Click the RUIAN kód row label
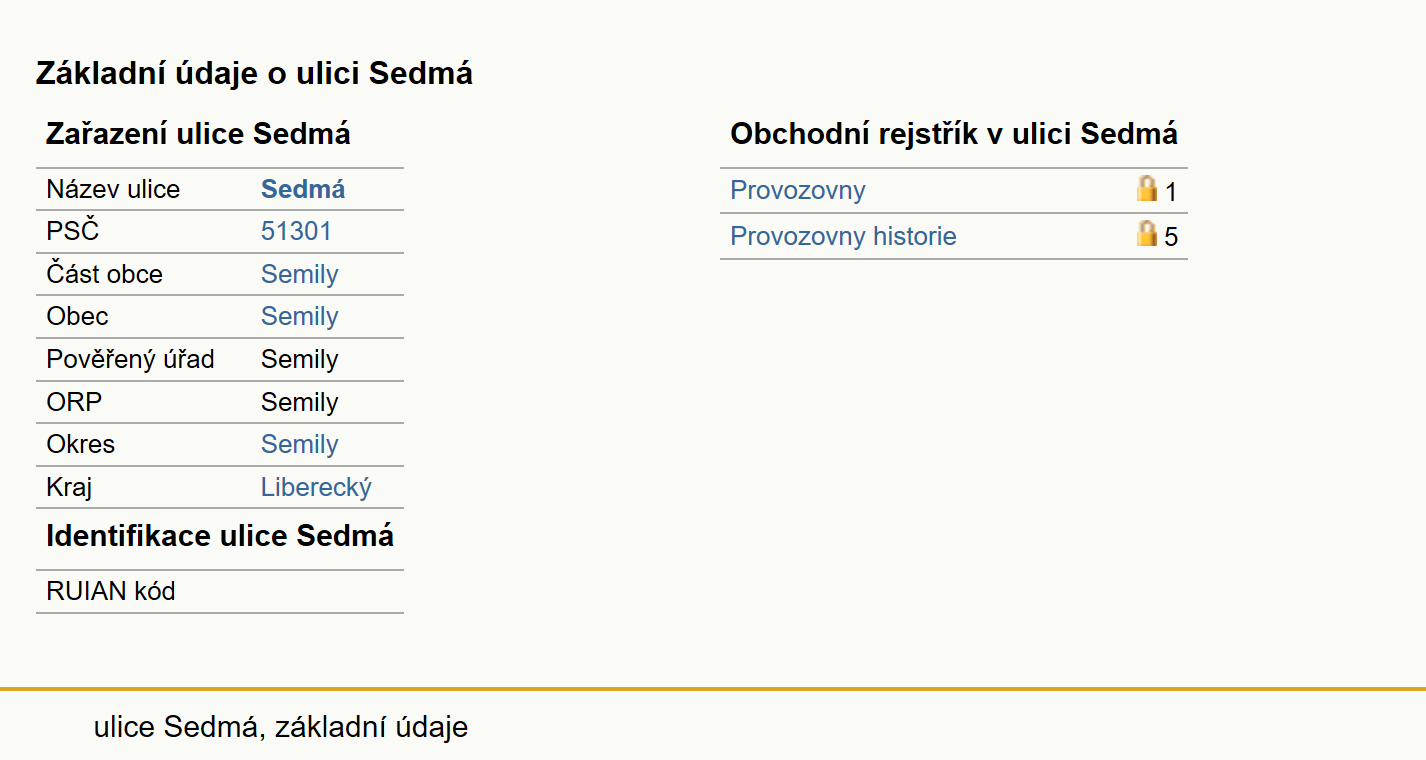Screen dimensions: 1426x760 [x=111, y=591]
